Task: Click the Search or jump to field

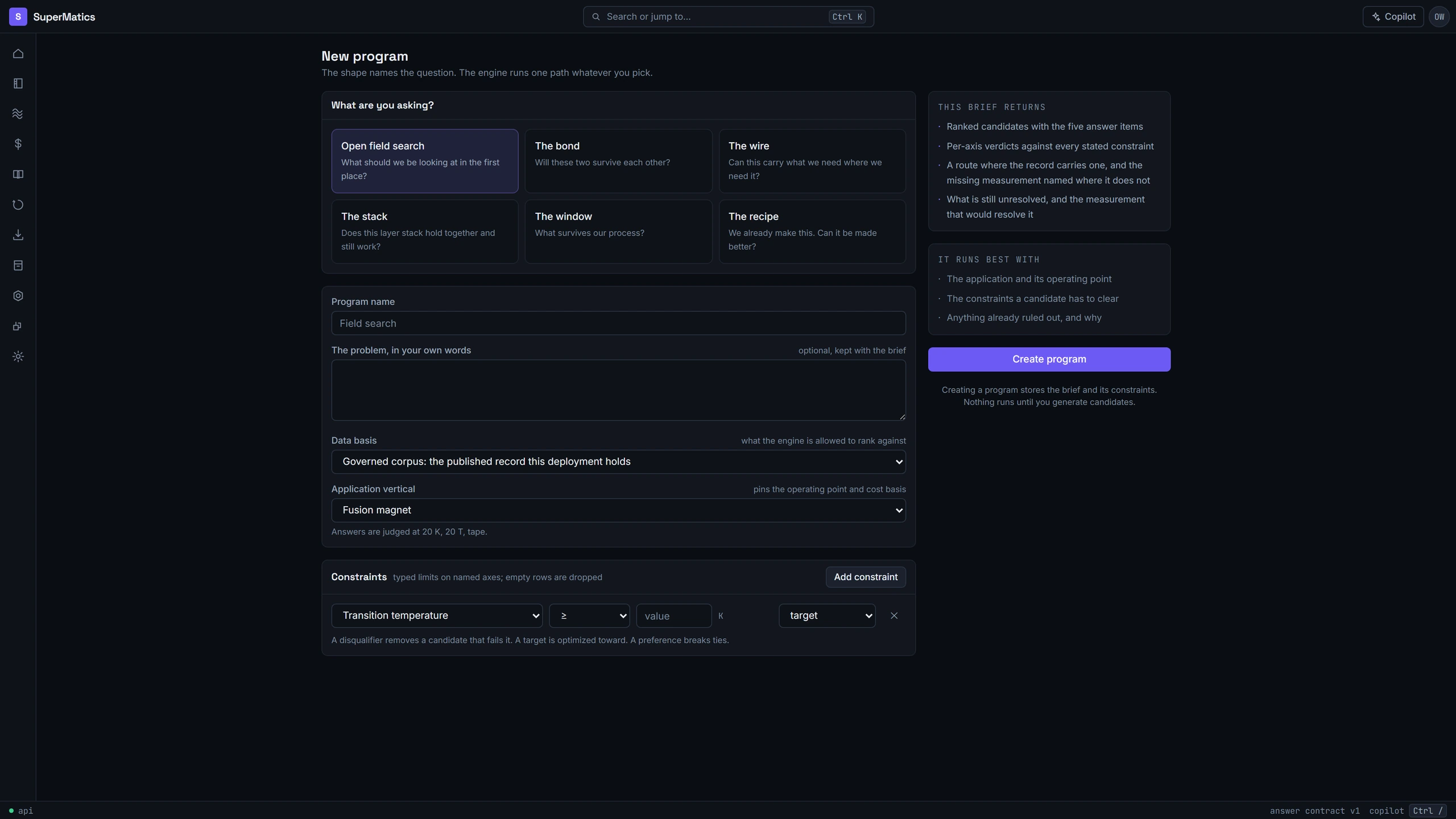Action: tap(728, 16)
